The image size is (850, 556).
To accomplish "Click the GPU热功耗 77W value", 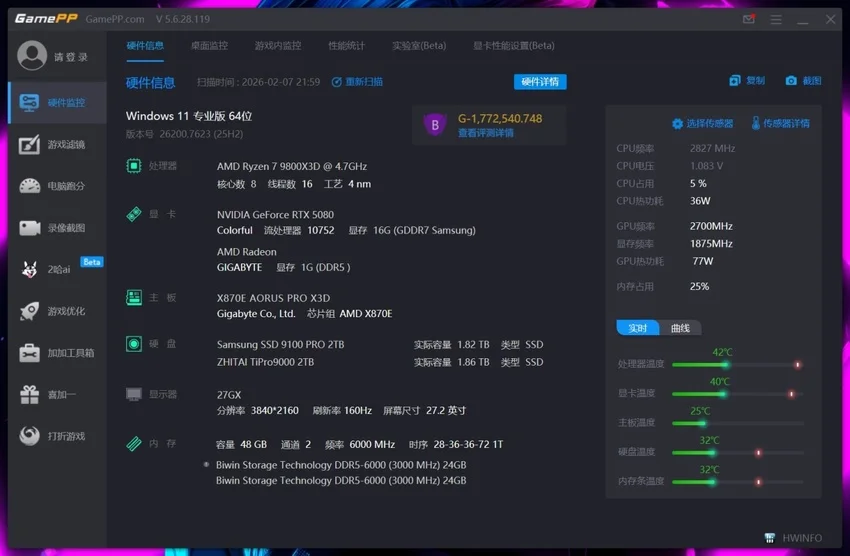I will (x=703, y=261).
